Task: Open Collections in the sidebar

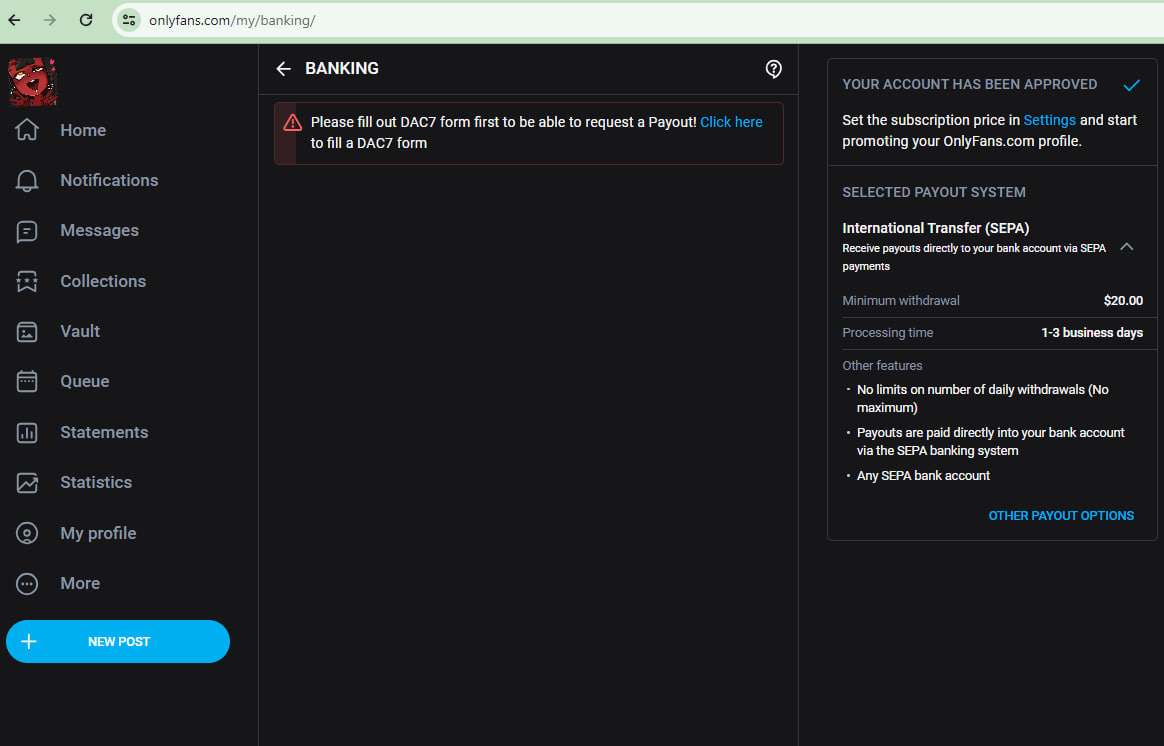Action: coord(103,281)
